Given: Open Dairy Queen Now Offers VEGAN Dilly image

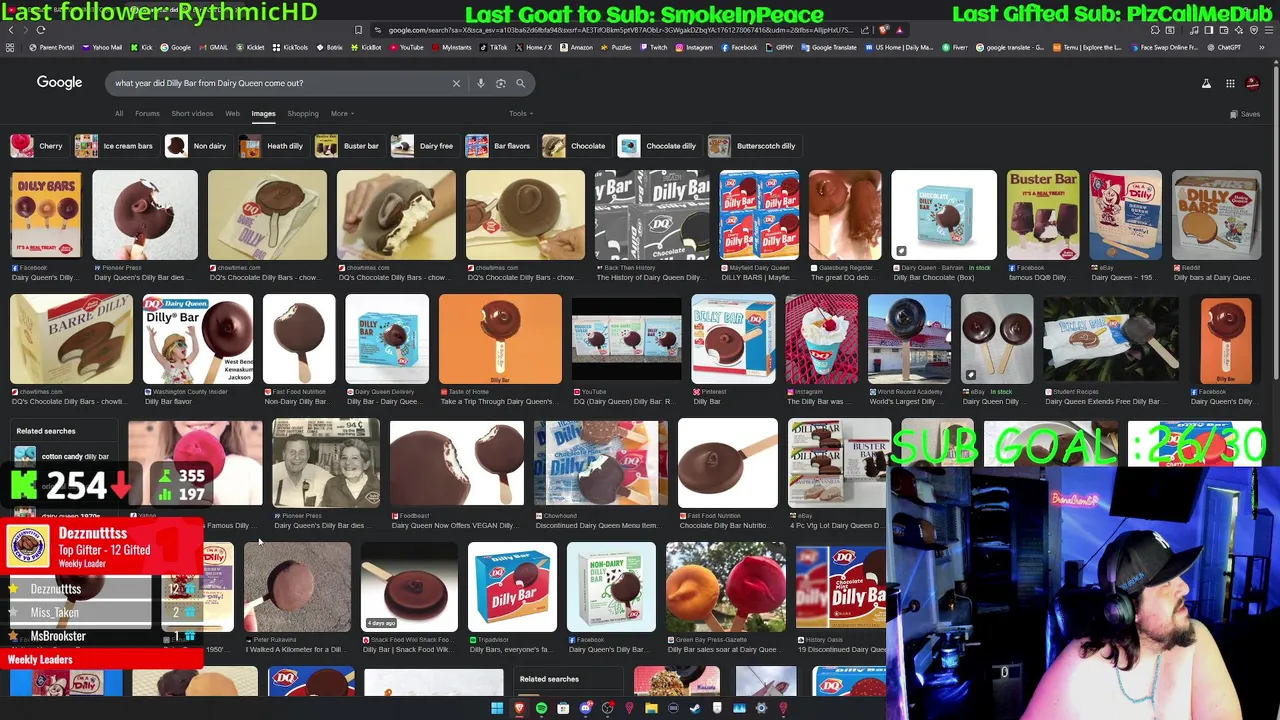Looking at the screenshot, I should click(x=456, y=464).
